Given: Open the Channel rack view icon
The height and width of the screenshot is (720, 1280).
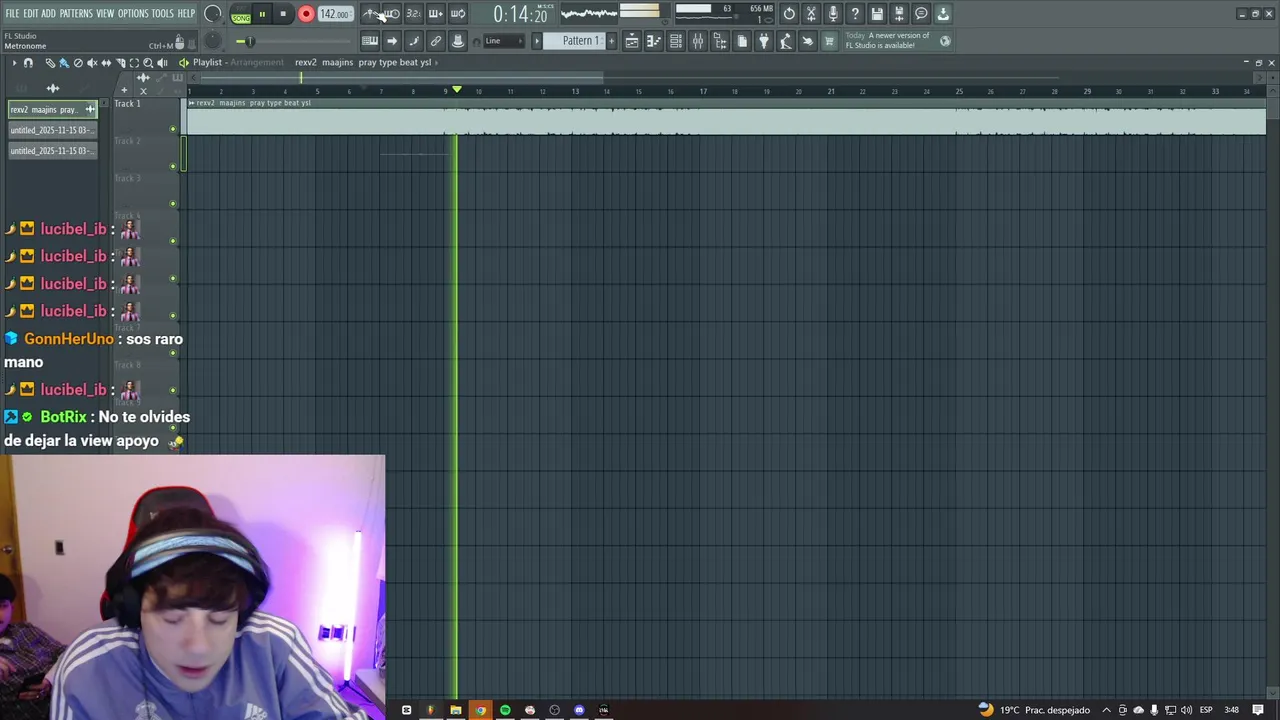Looking at the screenshot, I should click(x=676, y=41).
